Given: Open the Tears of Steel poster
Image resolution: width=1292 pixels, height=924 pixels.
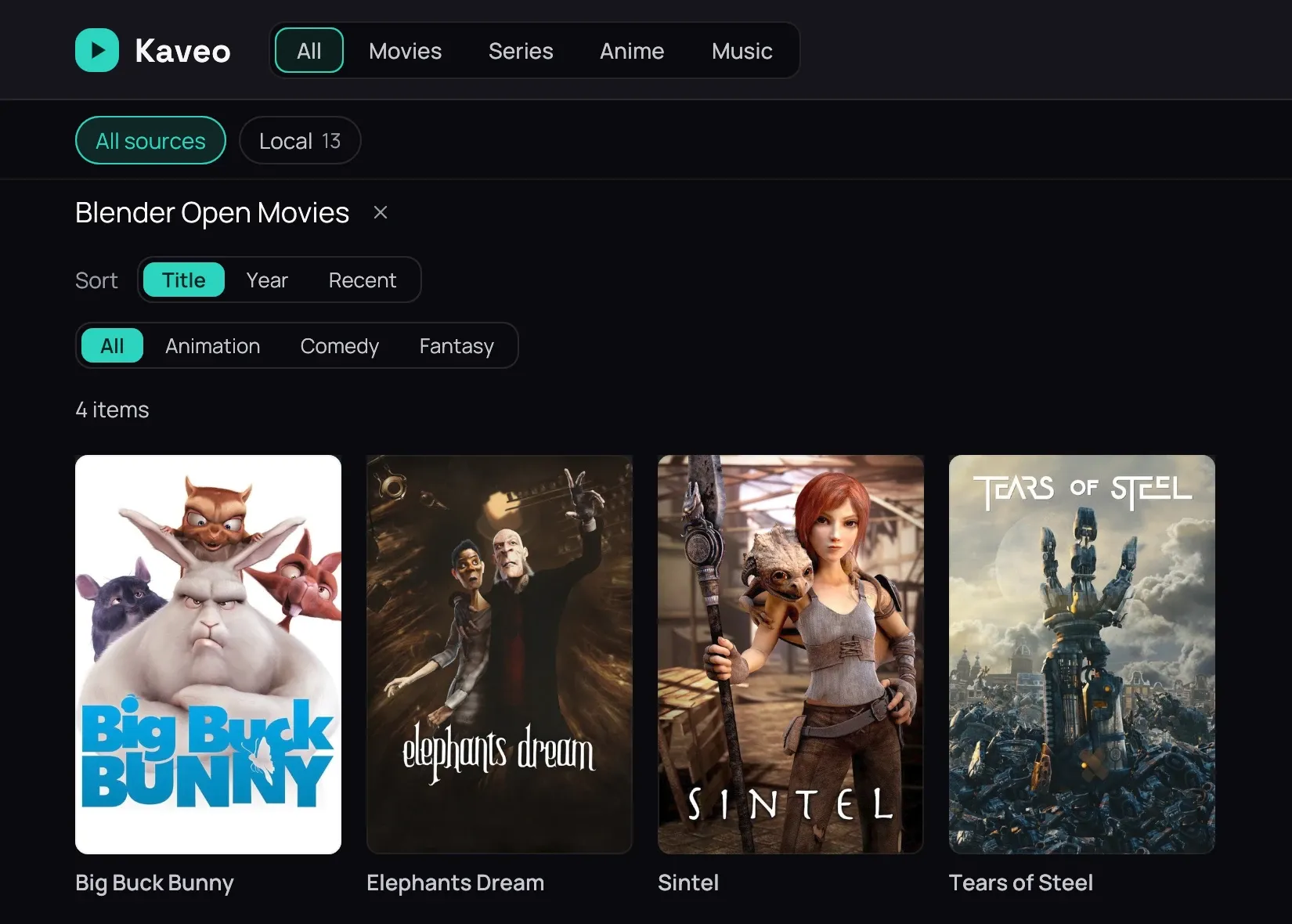Looking at the screenshot, I should tap(1082, 655).
